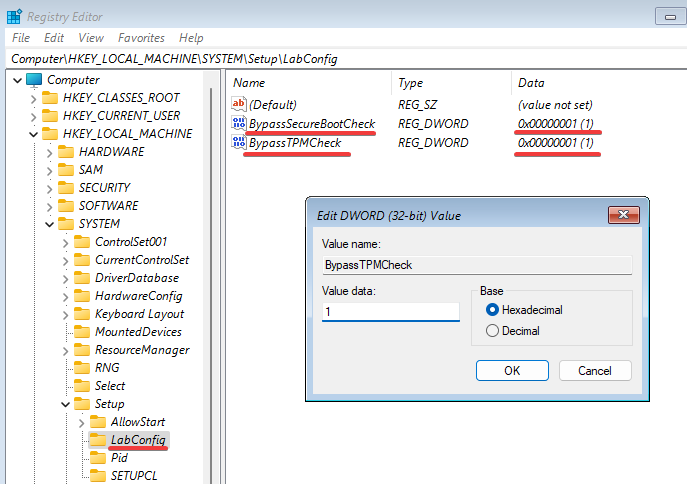
Task: Select the LabConfig folder icon
Action: point(97,440)
